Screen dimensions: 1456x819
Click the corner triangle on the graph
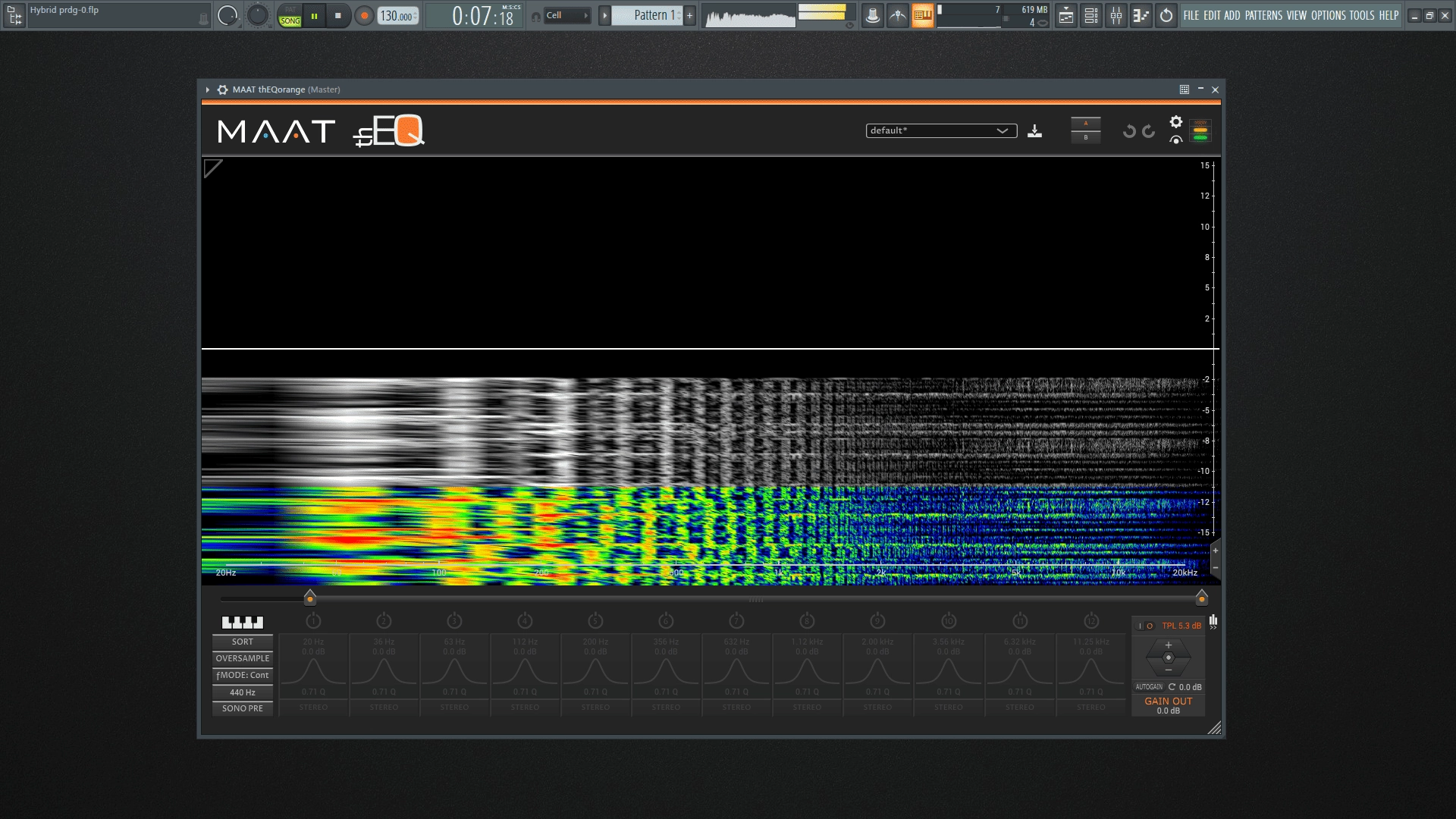click(x=212, y=168)
